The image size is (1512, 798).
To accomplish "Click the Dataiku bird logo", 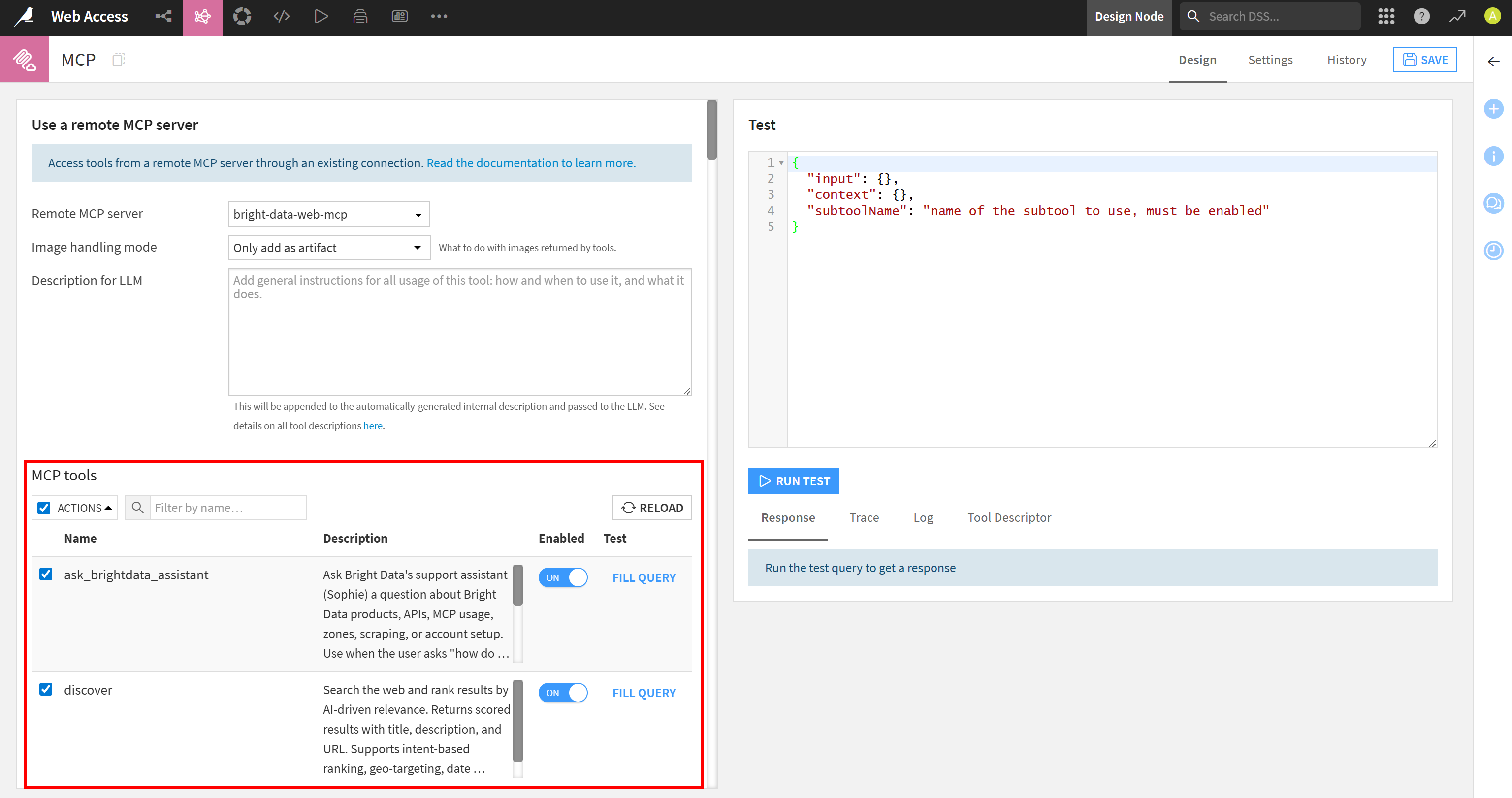I will 24,16.
